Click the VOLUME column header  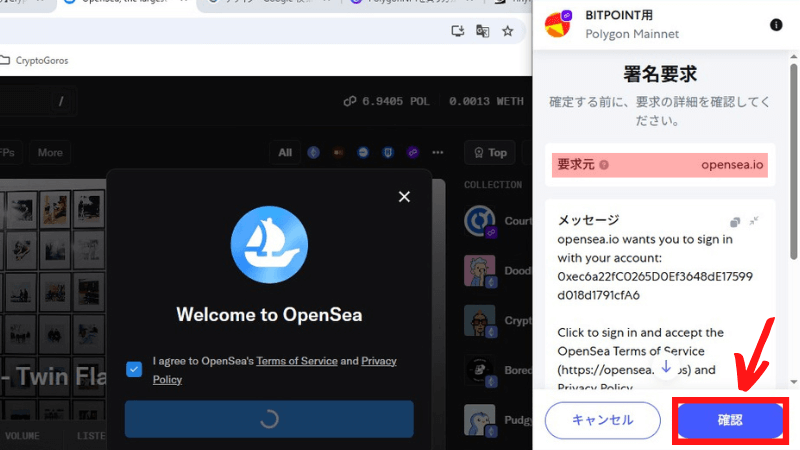tap(22, 436)
